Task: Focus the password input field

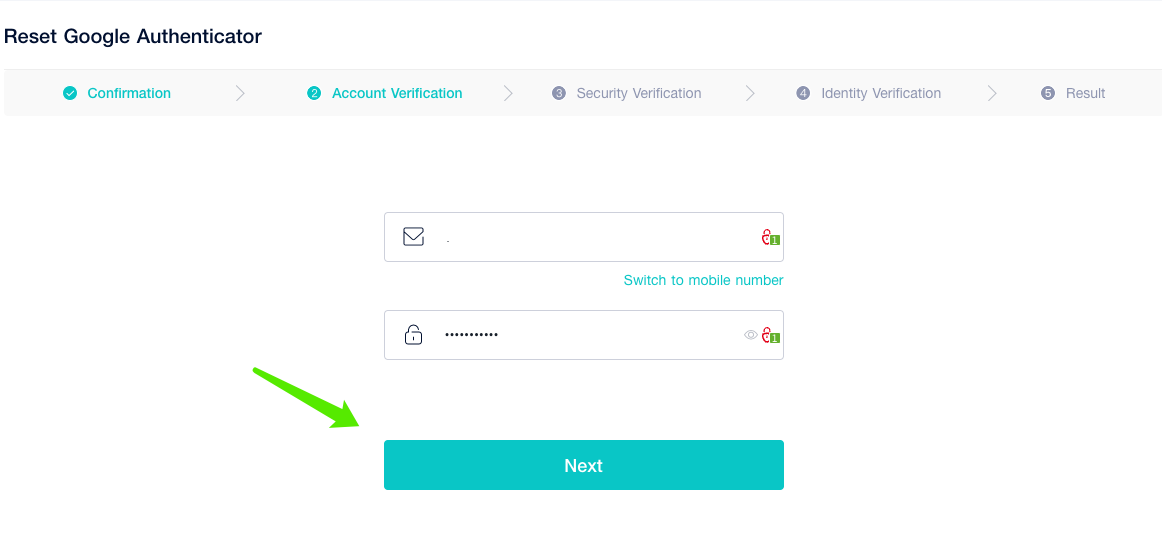Action: [x=590, y=335]
